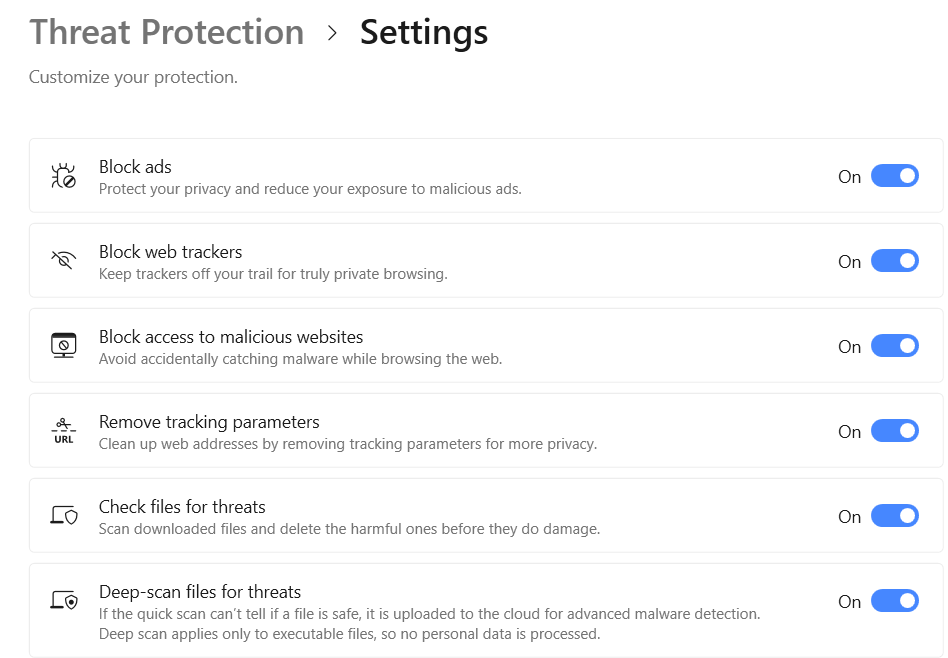Click the Check files for threats icon
Image resolution: width=948 pixels, height=658 pixels.
(63, 516)
